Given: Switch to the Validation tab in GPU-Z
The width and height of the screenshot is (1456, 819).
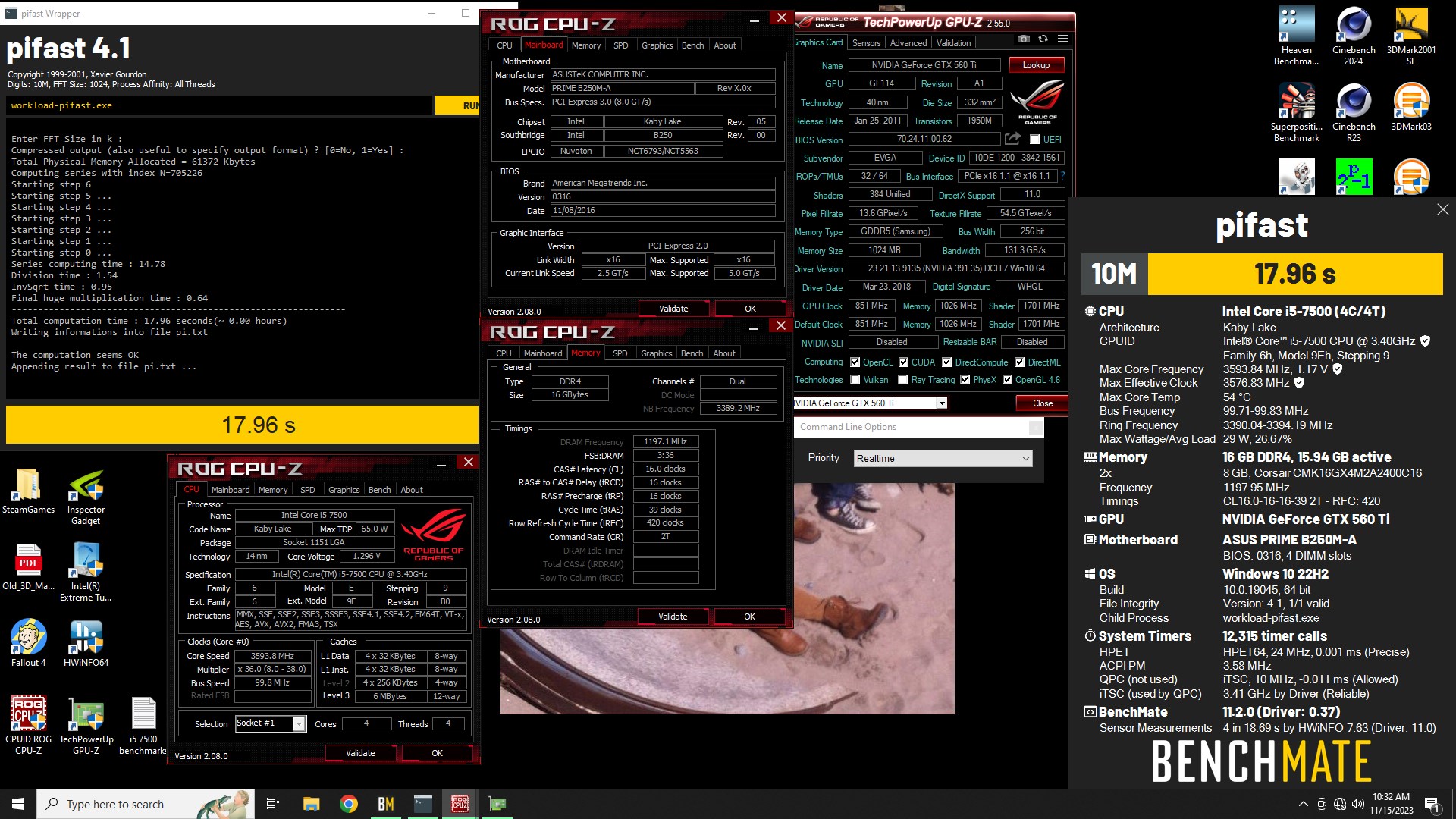Looking at the screenshot, I should [x=953, y=43].
